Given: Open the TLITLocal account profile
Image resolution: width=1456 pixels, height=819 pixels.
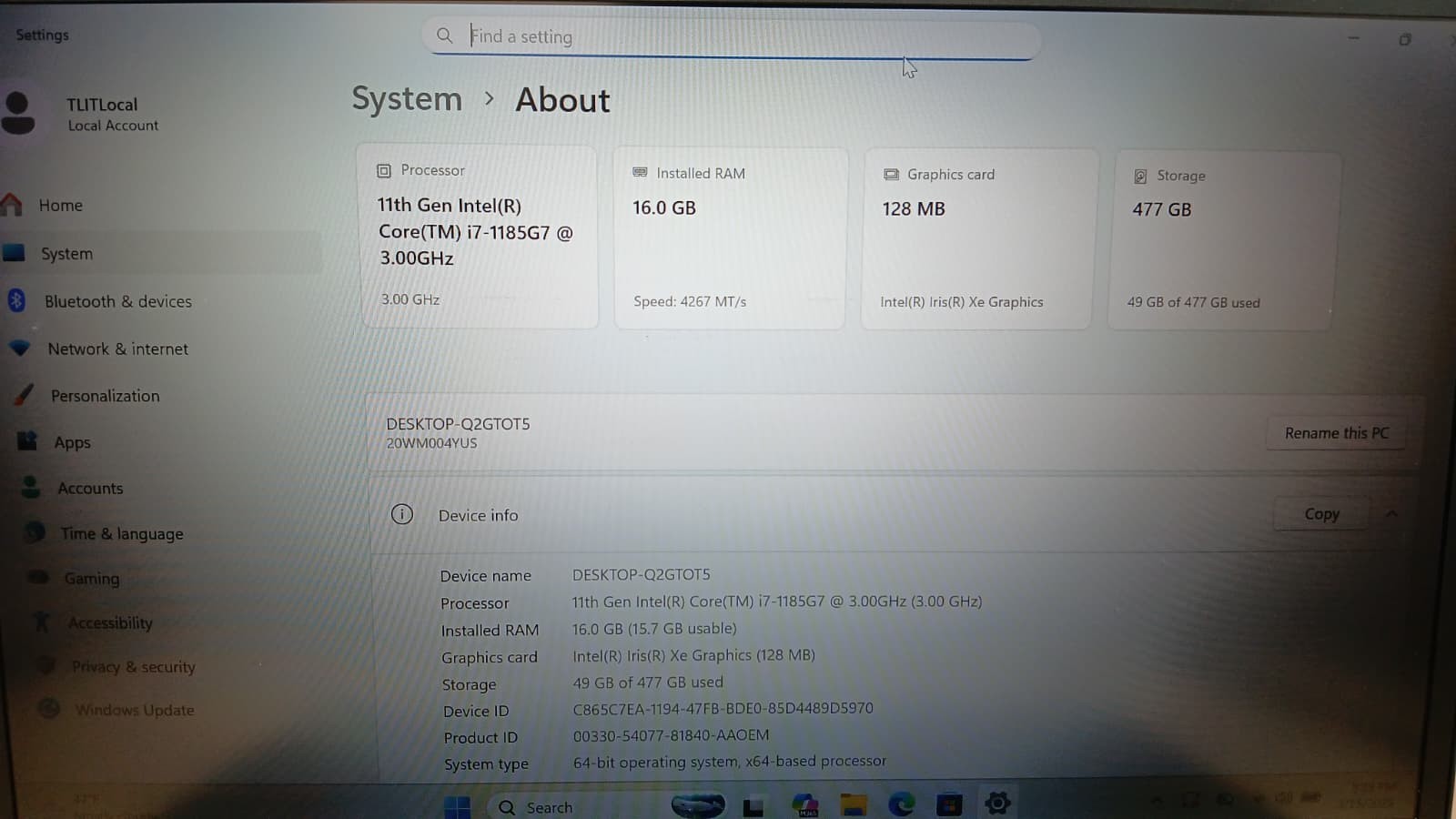Looking at the screenshot, I should pyautogui.click(x=102, y=114).
